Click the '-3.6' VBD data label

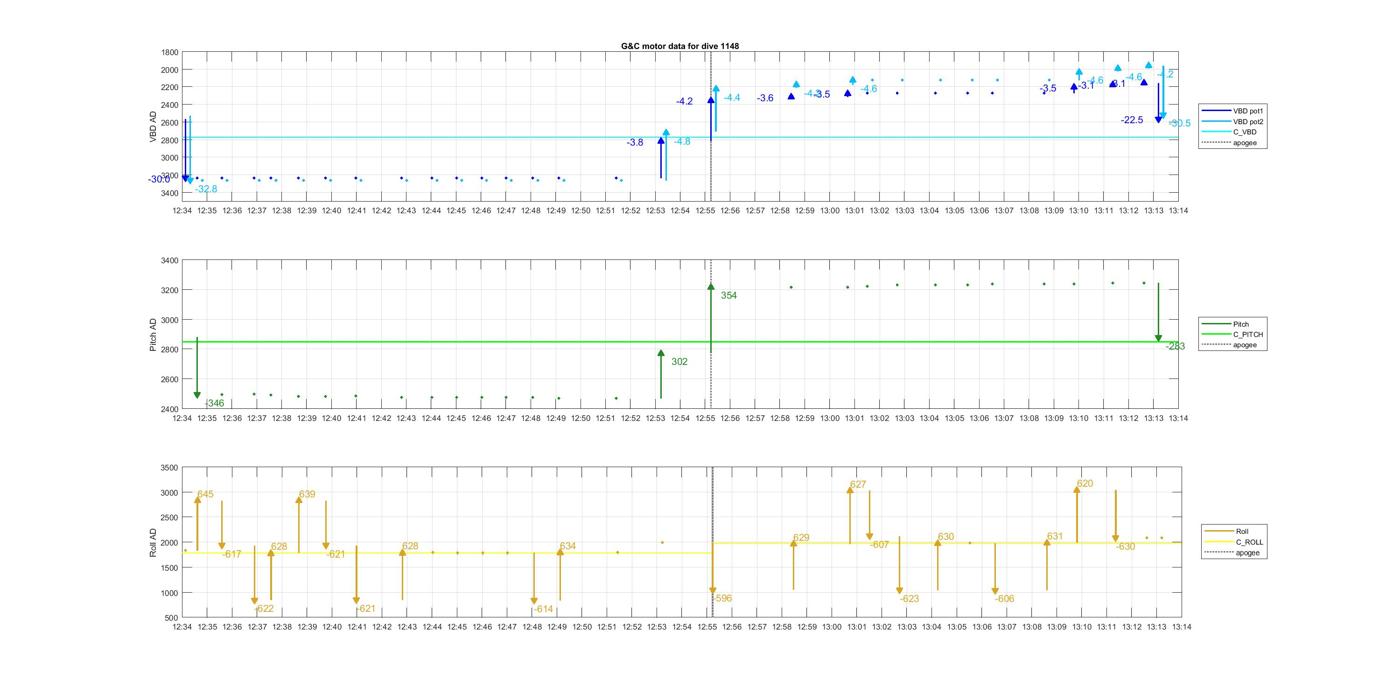point(765,98)
